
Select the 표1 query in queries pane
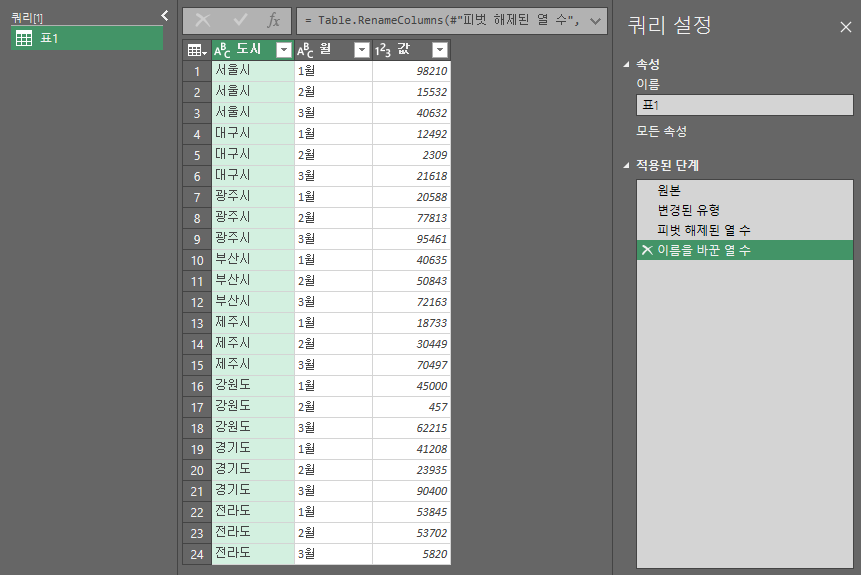pos(87,38)
